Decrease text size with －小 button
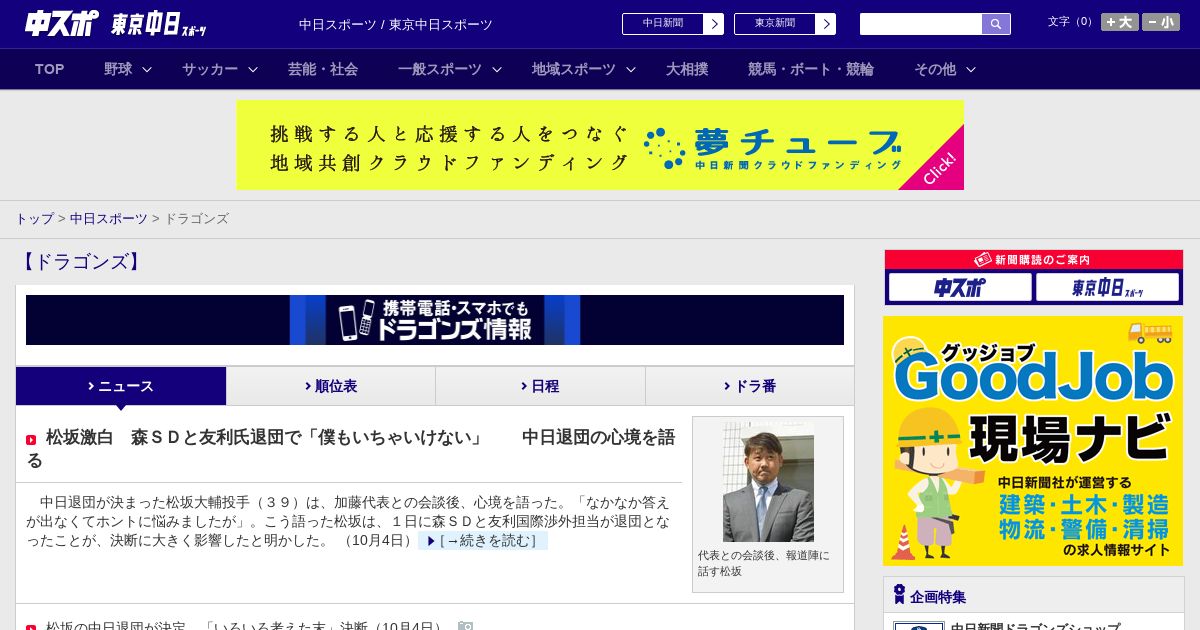The height and width of the screenshot is (630, 1200). [x=1161, y=22]
